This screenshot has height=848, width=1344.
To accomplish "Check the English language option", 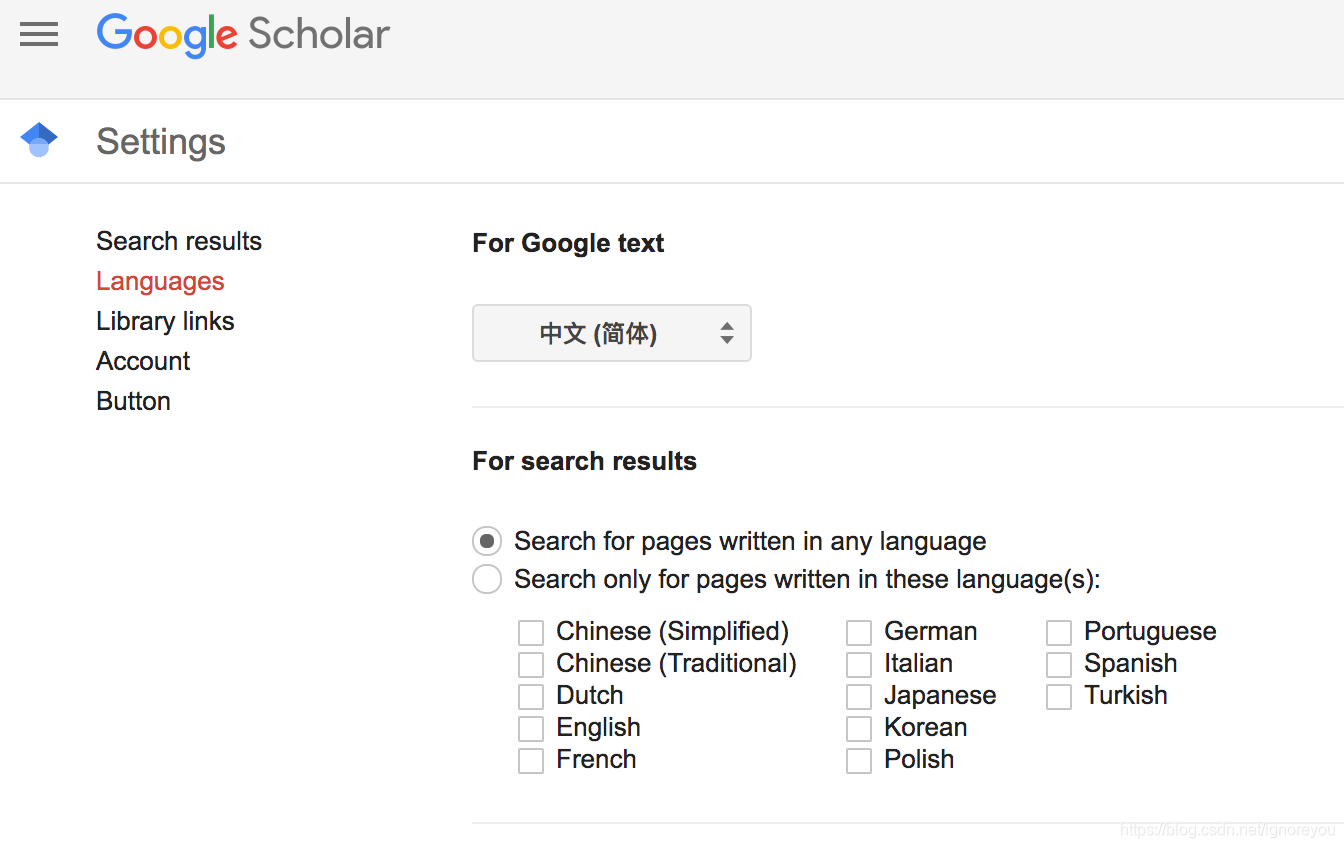I will [x=530, y=727].
